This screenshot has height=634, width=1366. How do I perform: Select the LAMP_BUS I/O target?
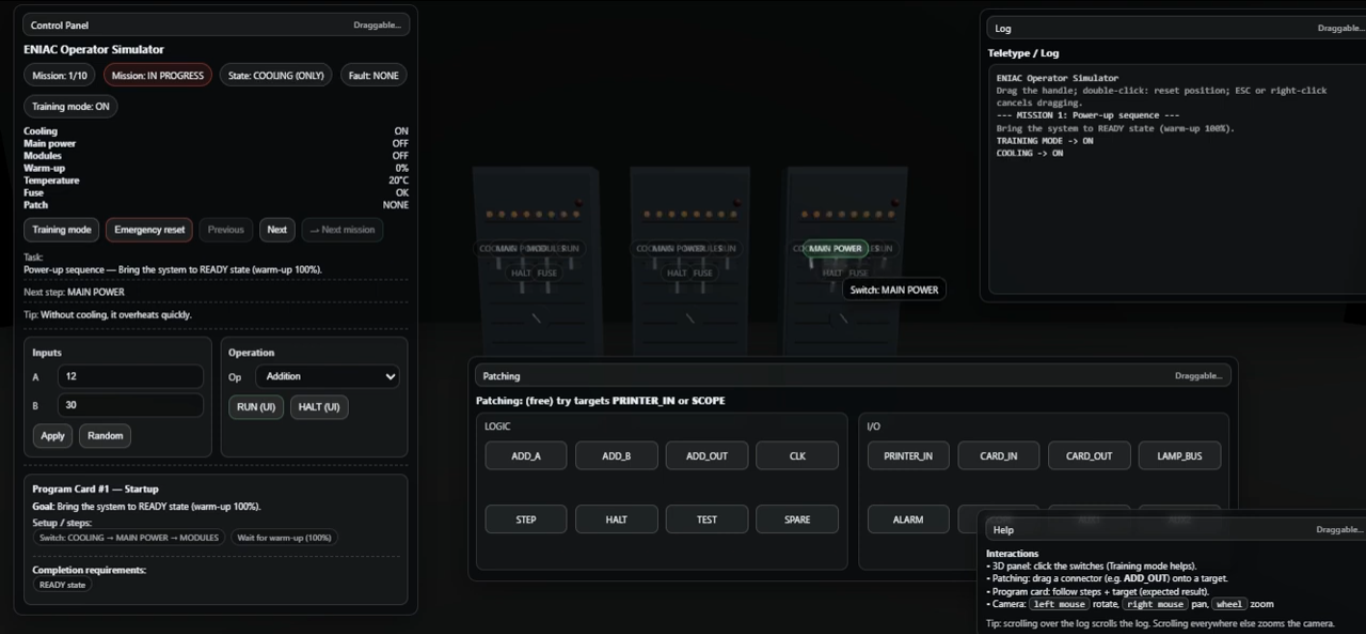pyautogui.click(x=1180, y=456)
